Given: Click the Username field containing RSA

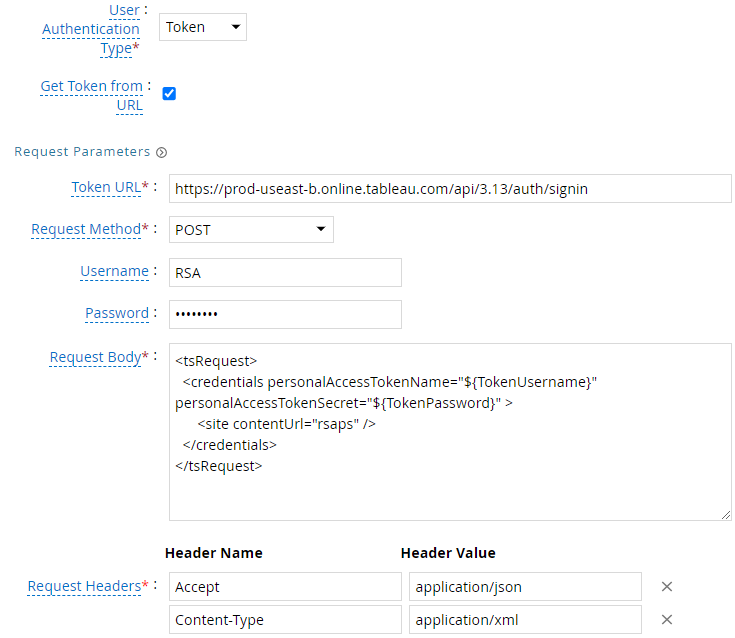Looking at the screenshot, I should pos(285,272).
